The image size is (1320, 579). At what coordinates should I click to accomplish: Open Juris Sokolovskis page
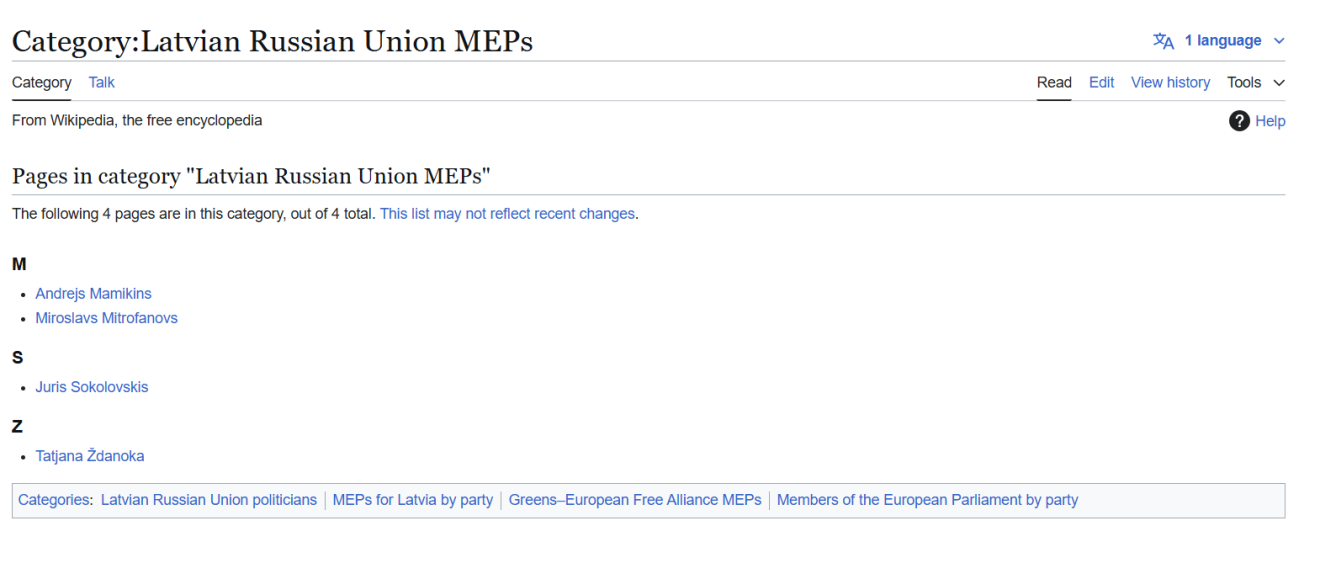(x=91, y=387)
